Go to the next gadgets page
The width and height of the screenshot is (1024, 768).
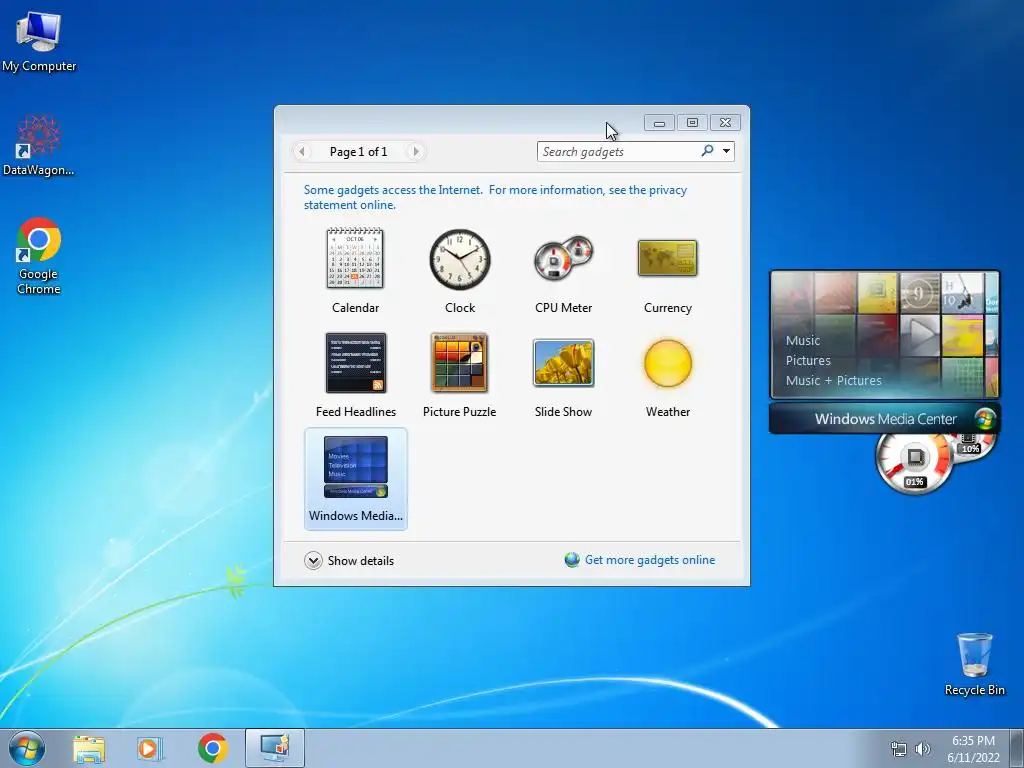tap(415, 152)
